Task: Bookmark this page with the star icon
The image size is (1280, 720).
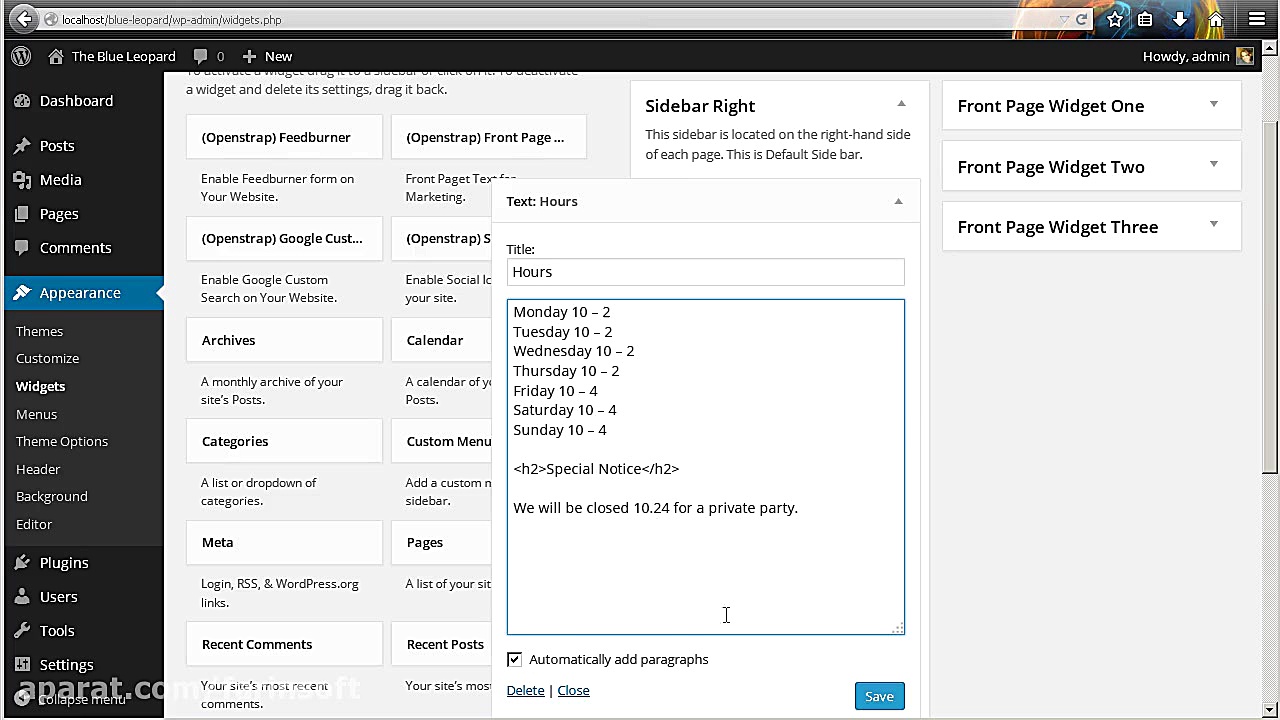Action: coord(1115,19)
